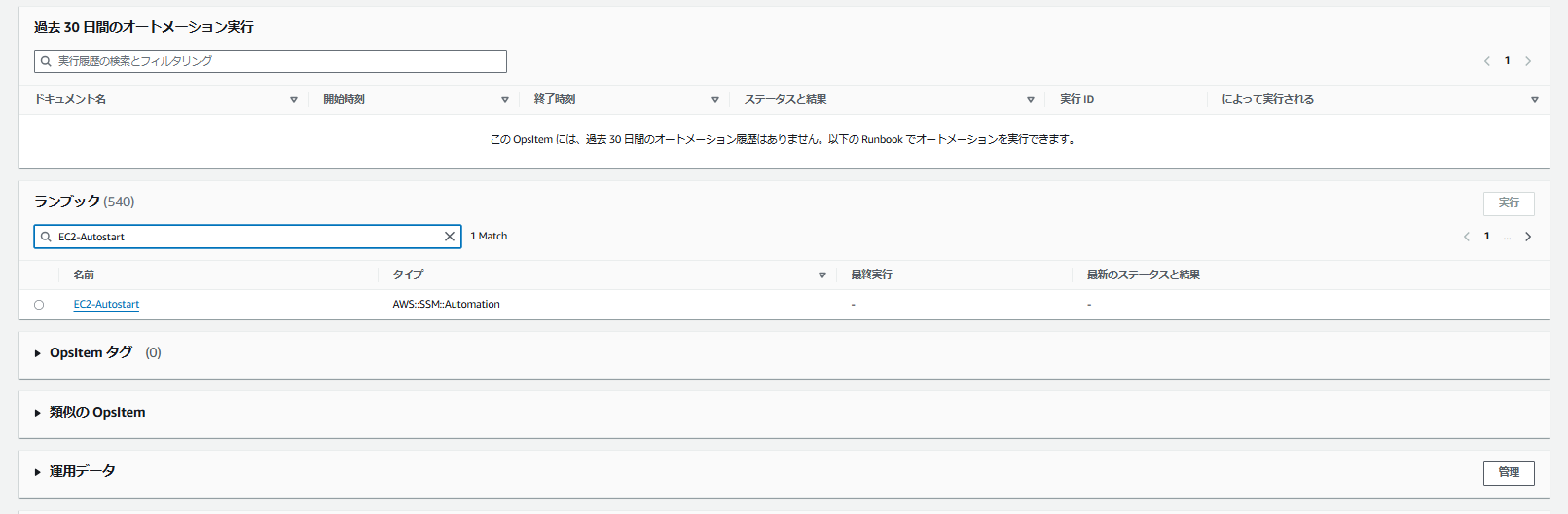Click the 最終実行 column header
The width and height of the screenshot is (1568, 514).
(871, 275)
